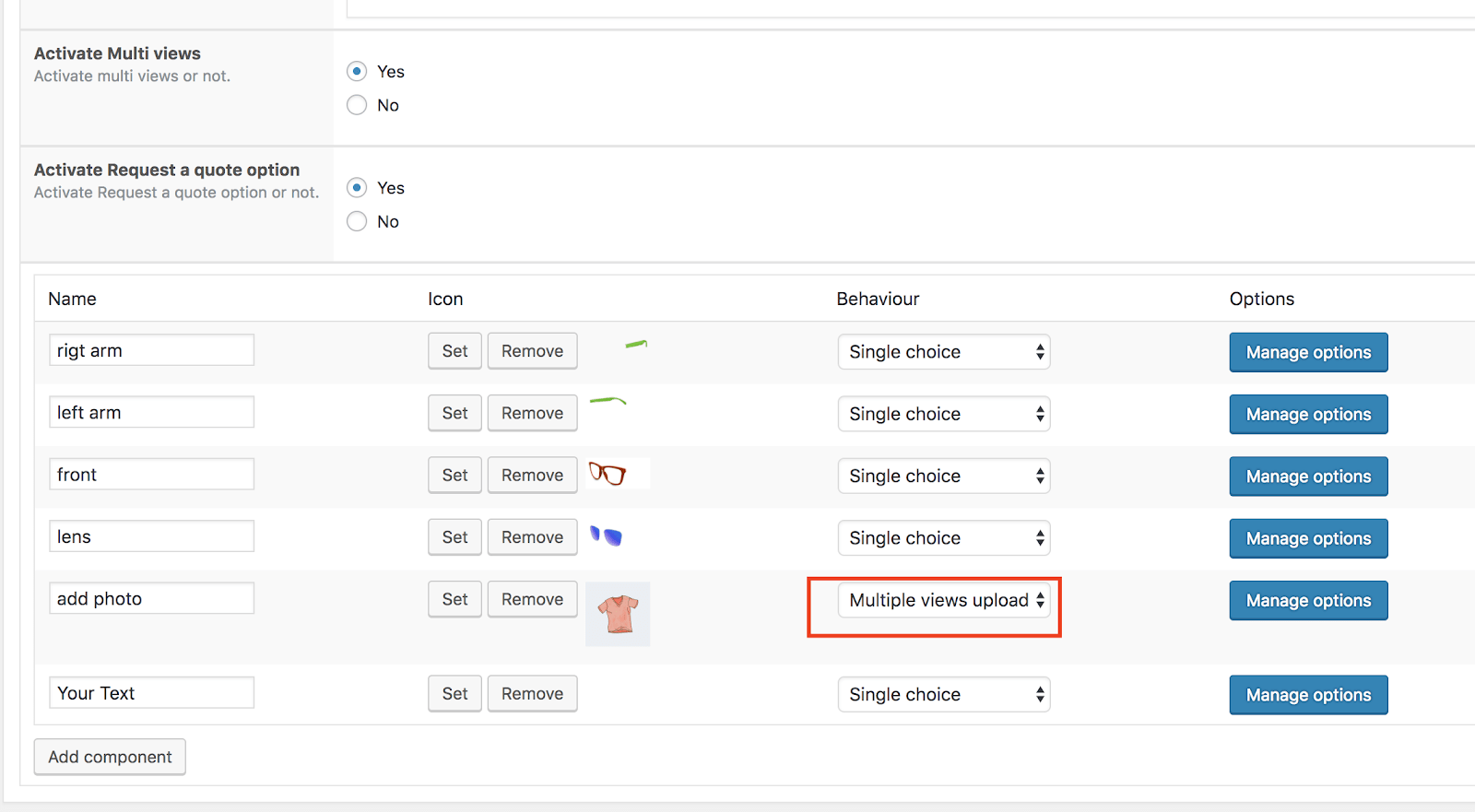Click Set icon button for add photo

(x=454, y=599)
